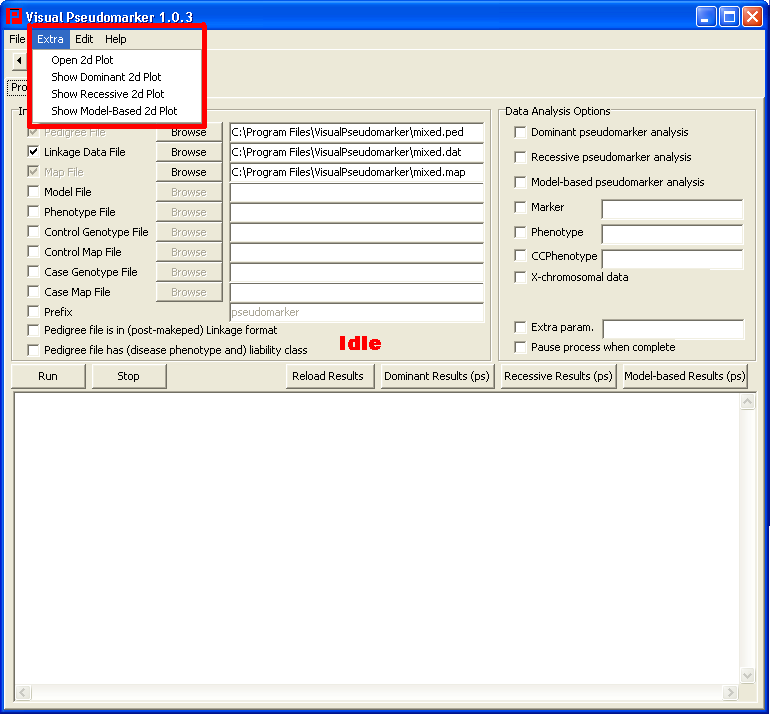Open Dominant Results (ps)
Image resolution: width=770 pixels, height=714 pixels.
coord(437,376)
